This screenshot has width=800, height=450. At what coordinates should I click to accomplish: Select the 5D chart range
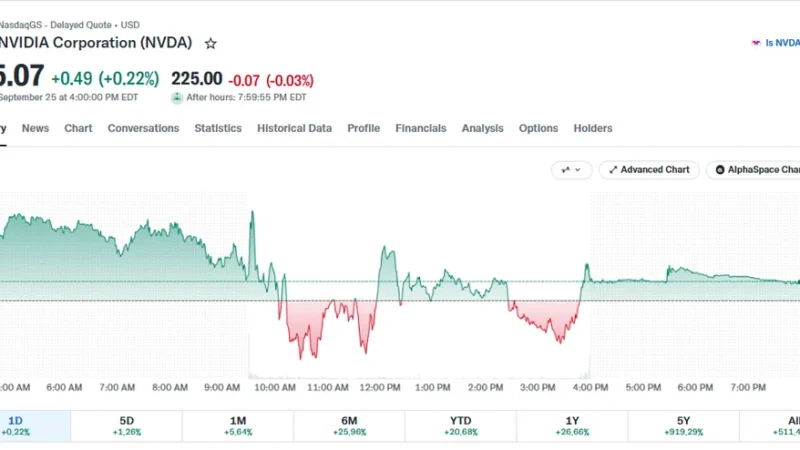127,426
